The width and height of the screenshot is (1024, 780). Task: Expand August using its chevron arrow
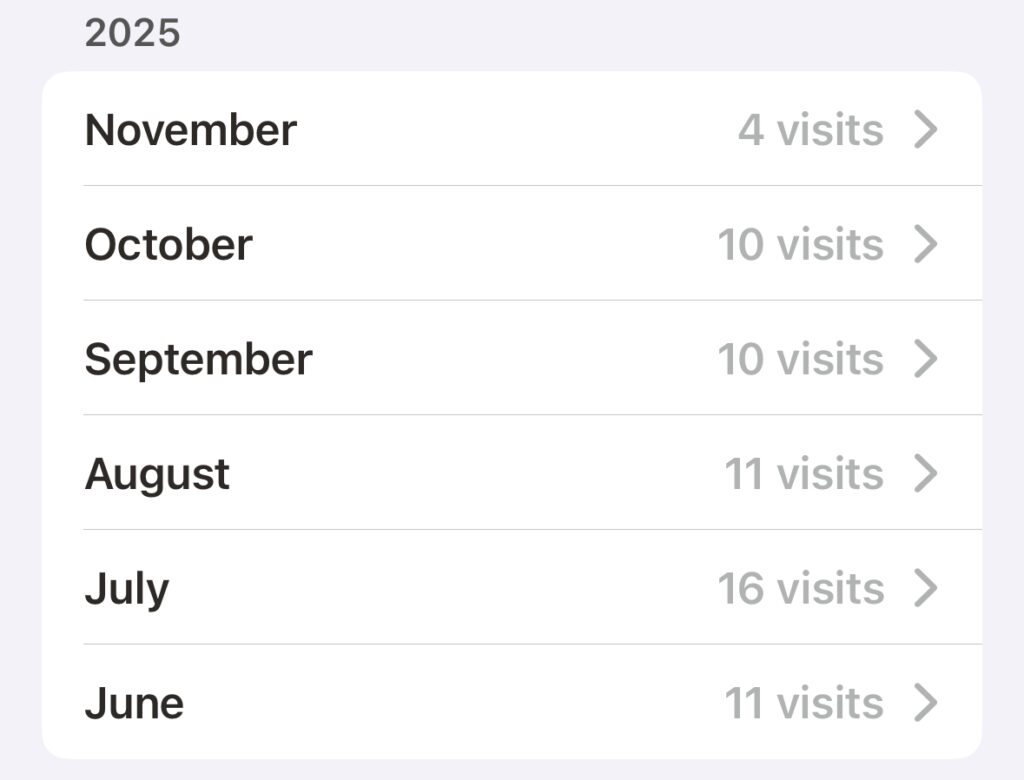click(x=927, y=474)
